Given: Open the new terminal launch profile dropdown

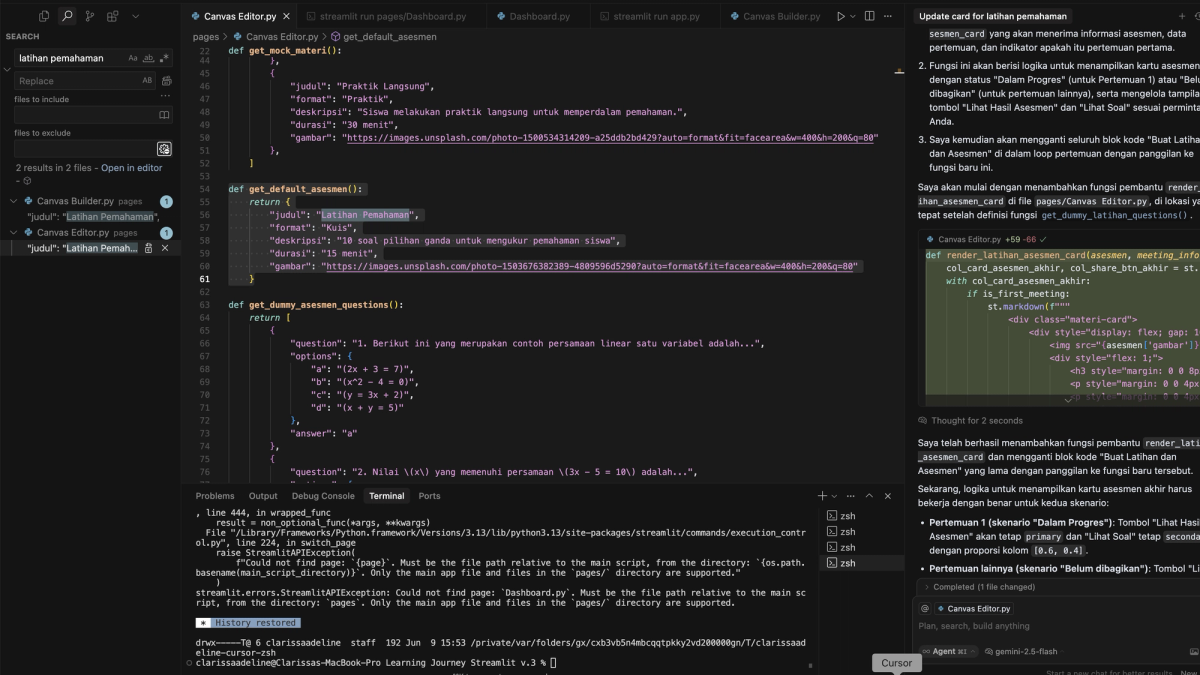Looking at the screenshot, I should click(x=834, y=496).
